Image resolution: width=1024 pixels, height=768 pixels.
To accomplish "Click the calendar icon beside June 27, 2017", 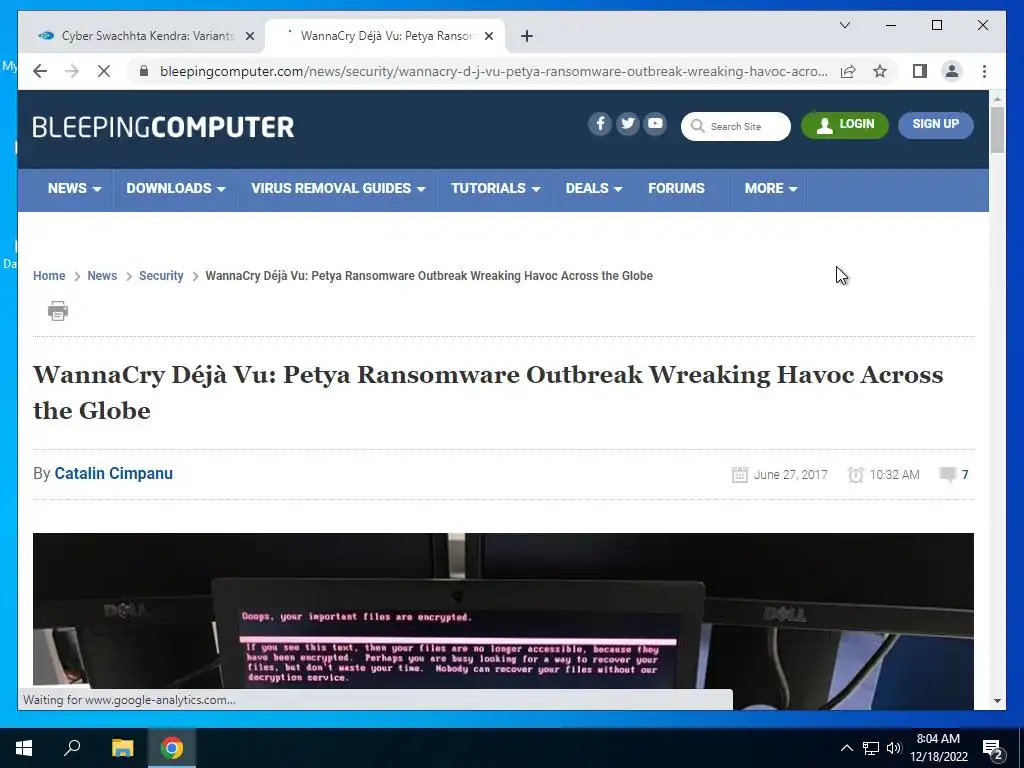I will (739, 474).
